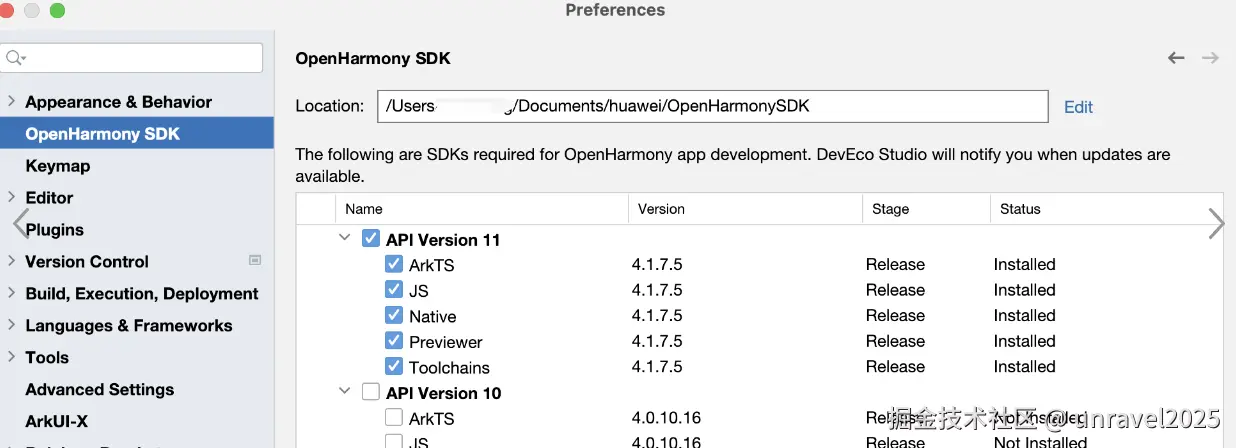Focus the preferences search box
1236x448 pixels.
(140, 57)
